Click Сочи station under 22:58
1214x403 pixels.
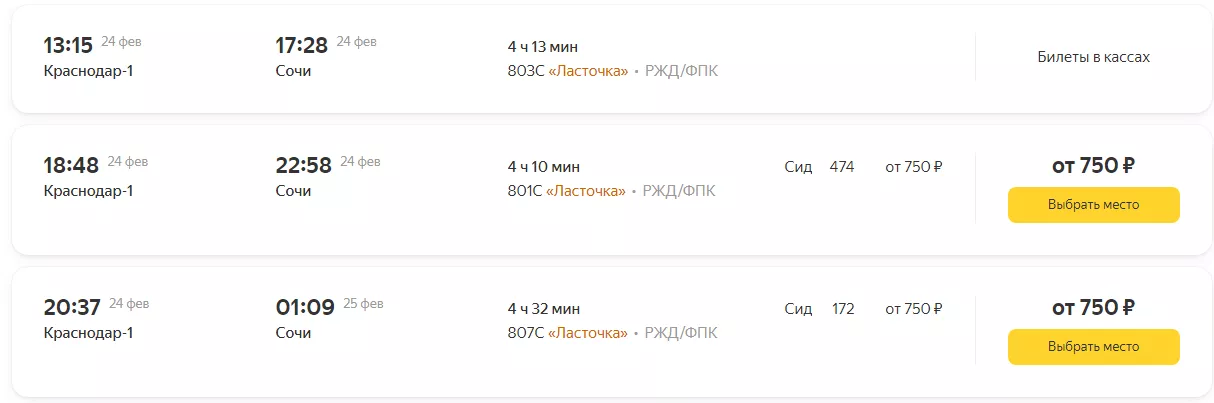pos(293,191)
